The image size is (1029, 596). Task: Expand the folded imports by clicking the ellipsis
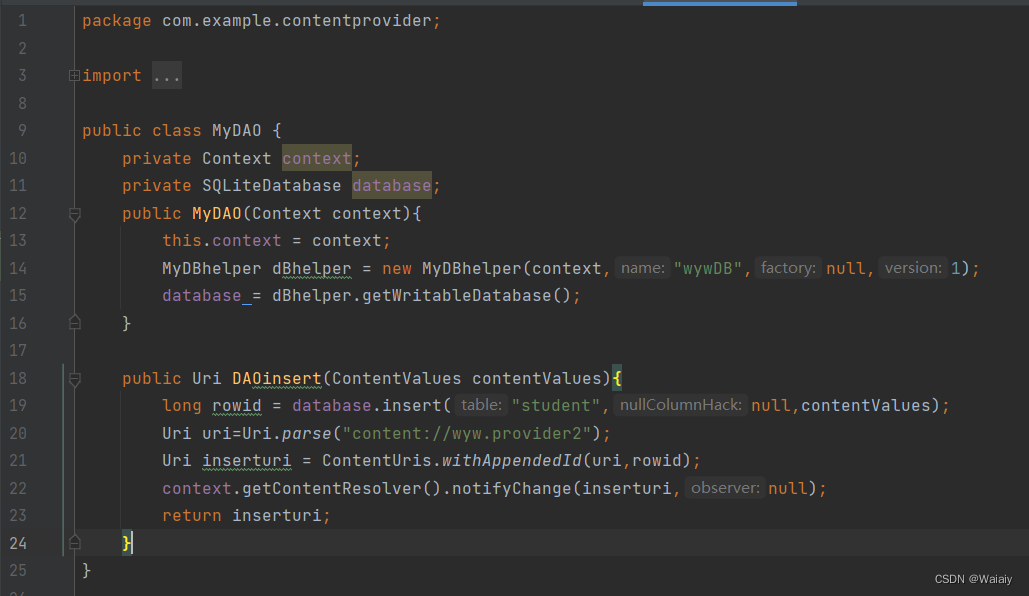point(167,75)
